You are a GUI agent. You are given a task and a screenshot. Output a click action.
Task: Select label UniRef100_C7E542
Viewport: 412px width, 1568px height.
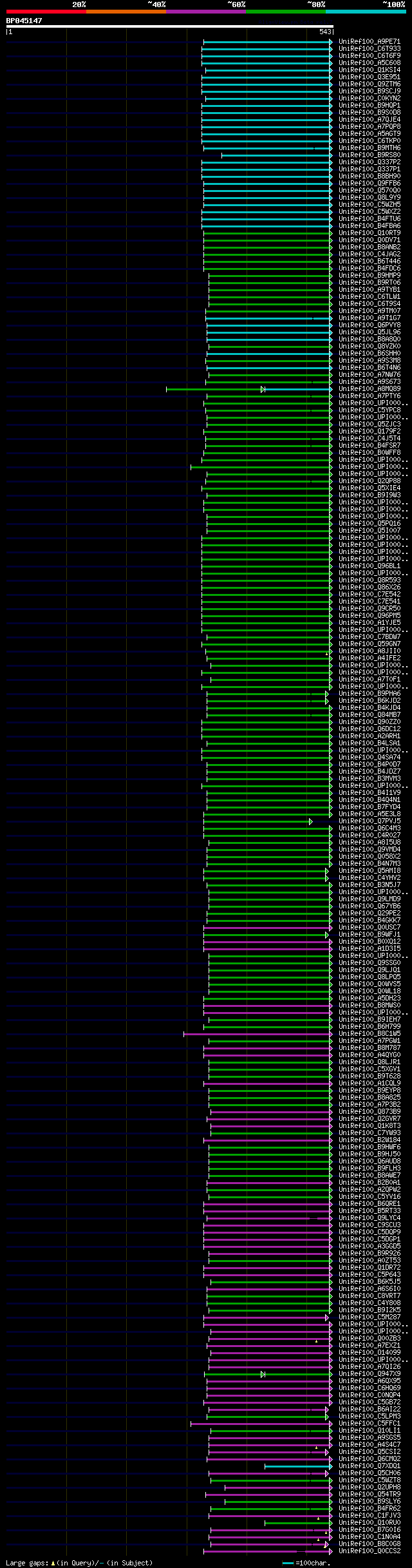pos(370,595)
